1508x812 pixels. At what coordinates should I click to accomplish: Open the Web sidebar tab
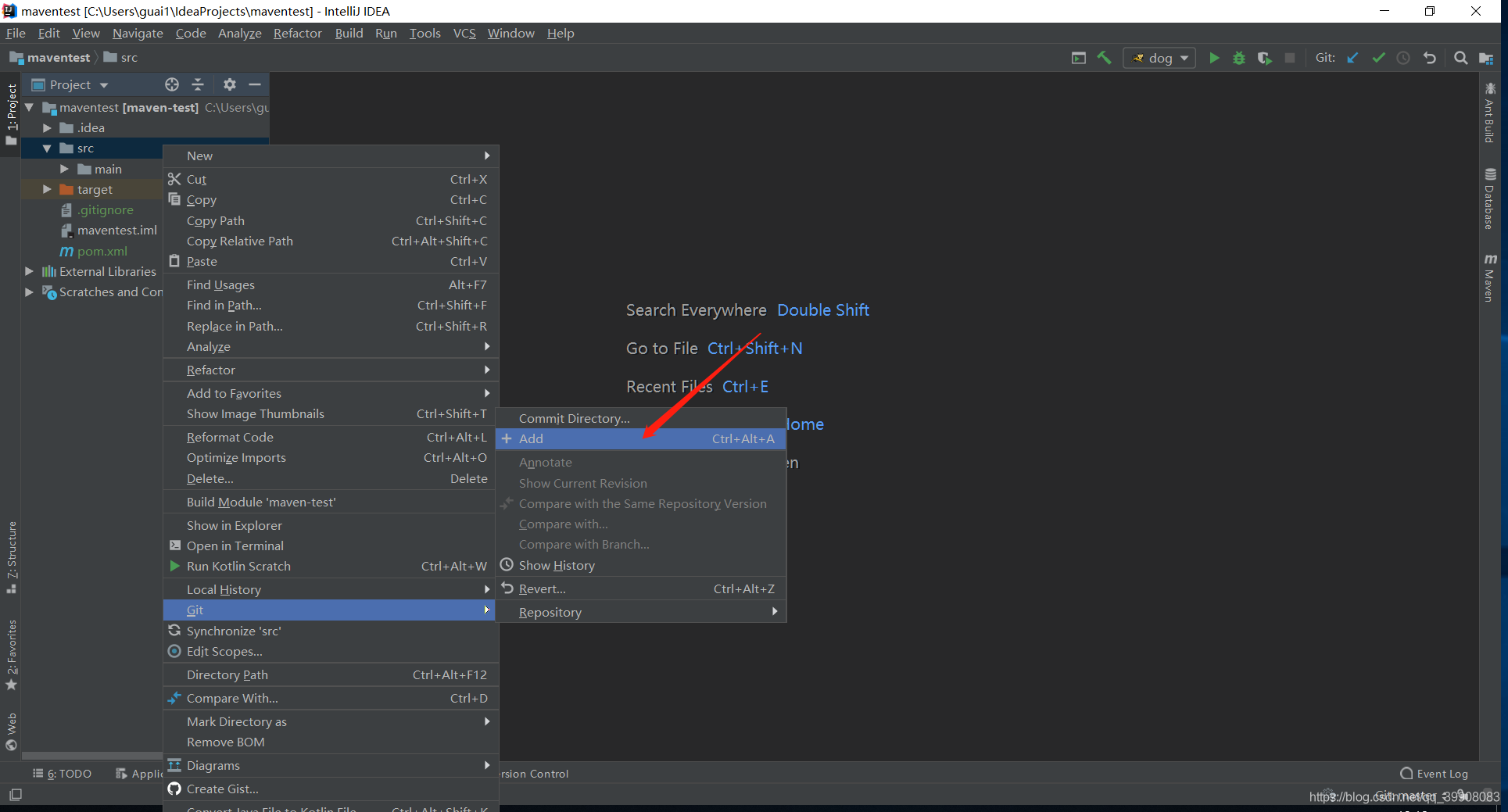point(11,732)
